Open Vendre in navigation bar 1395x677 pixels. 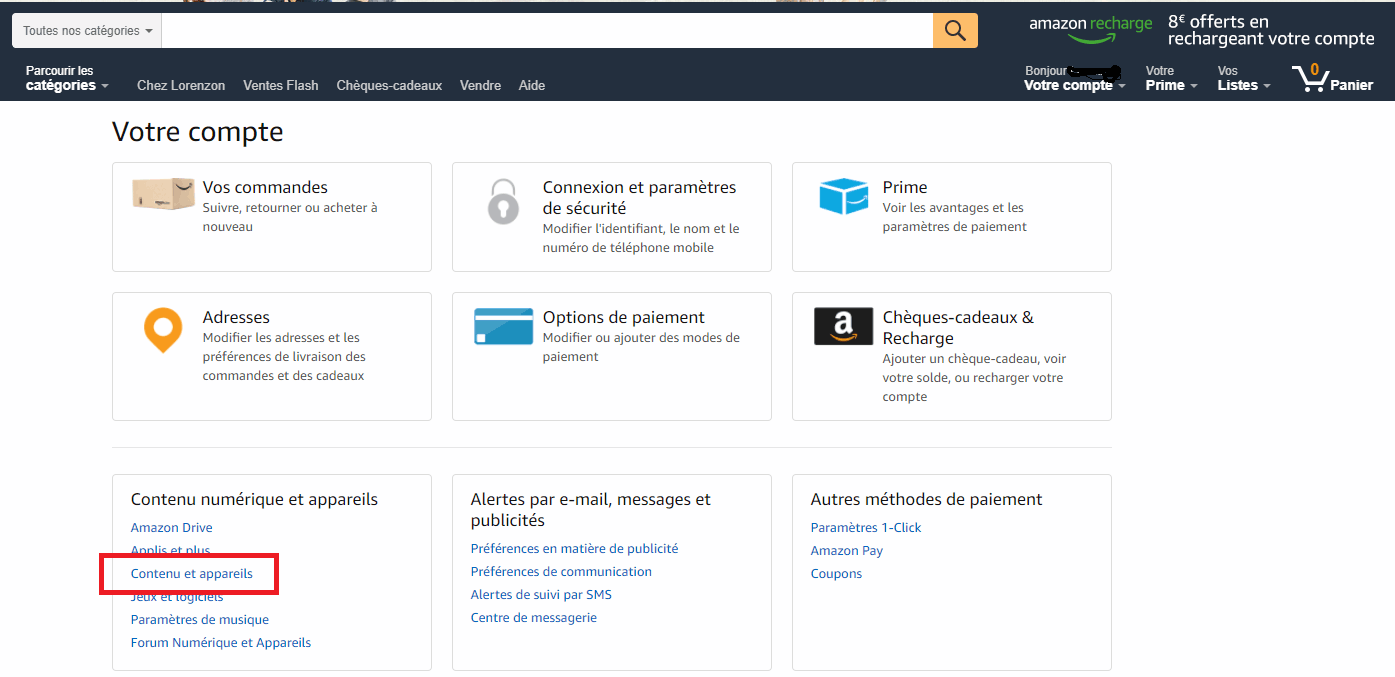[x=480, y=85]
